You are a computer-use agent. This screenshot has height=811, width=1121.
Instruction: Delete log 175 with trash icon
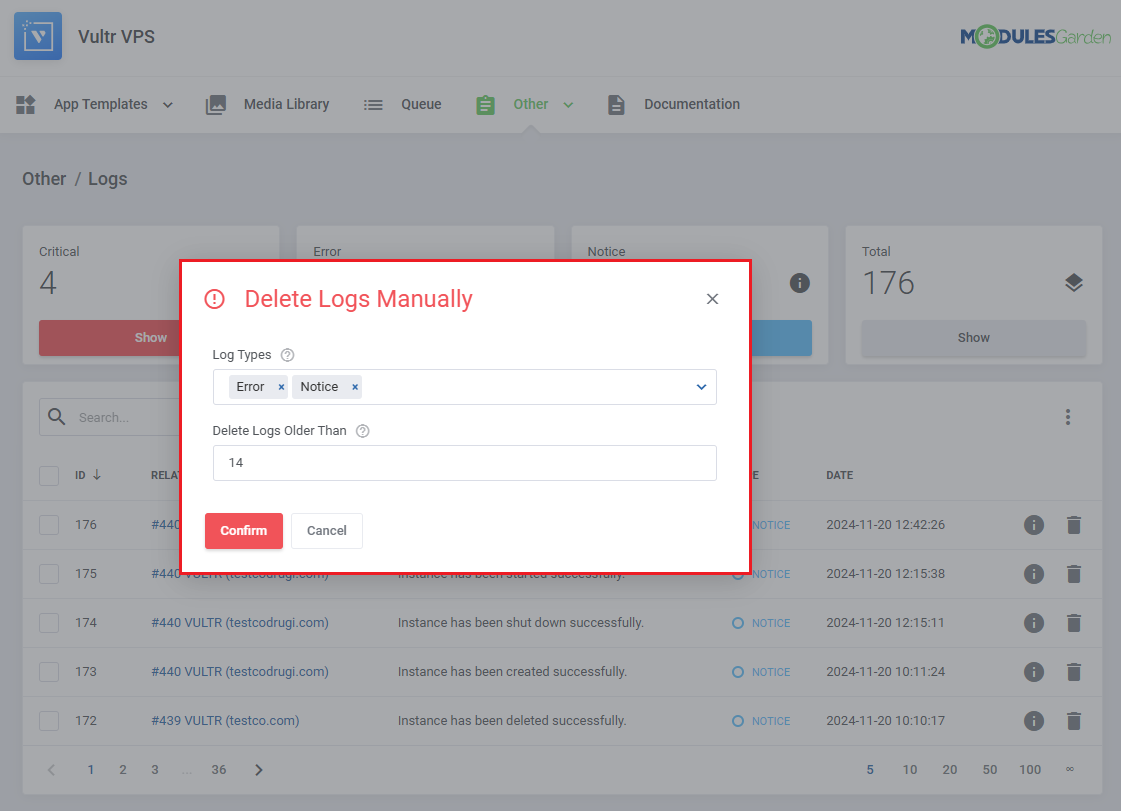pos(1073,574)
